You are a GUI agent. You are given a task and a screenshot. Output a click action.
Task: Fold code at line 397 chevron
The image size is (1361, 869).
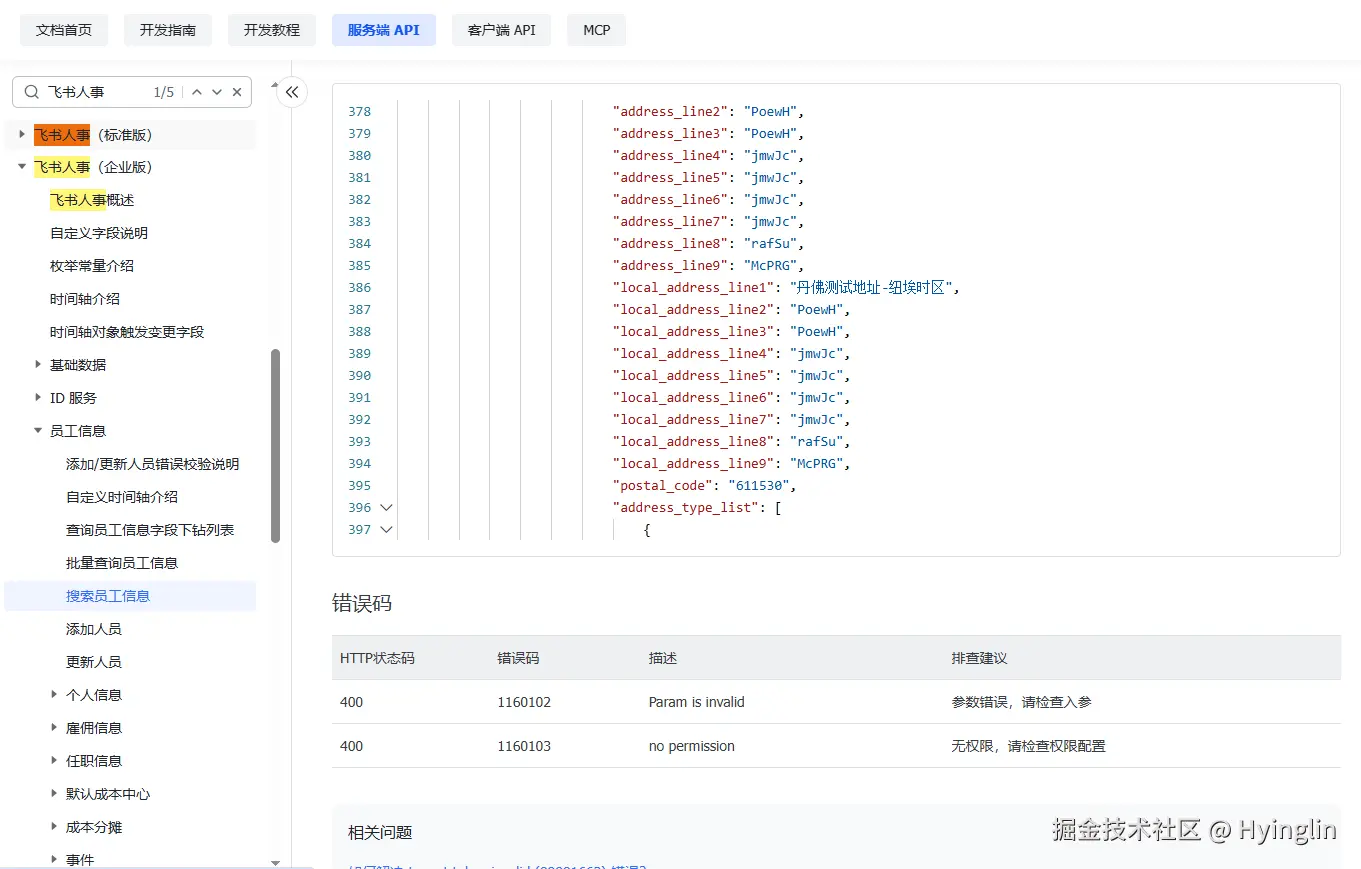(386, 530)
